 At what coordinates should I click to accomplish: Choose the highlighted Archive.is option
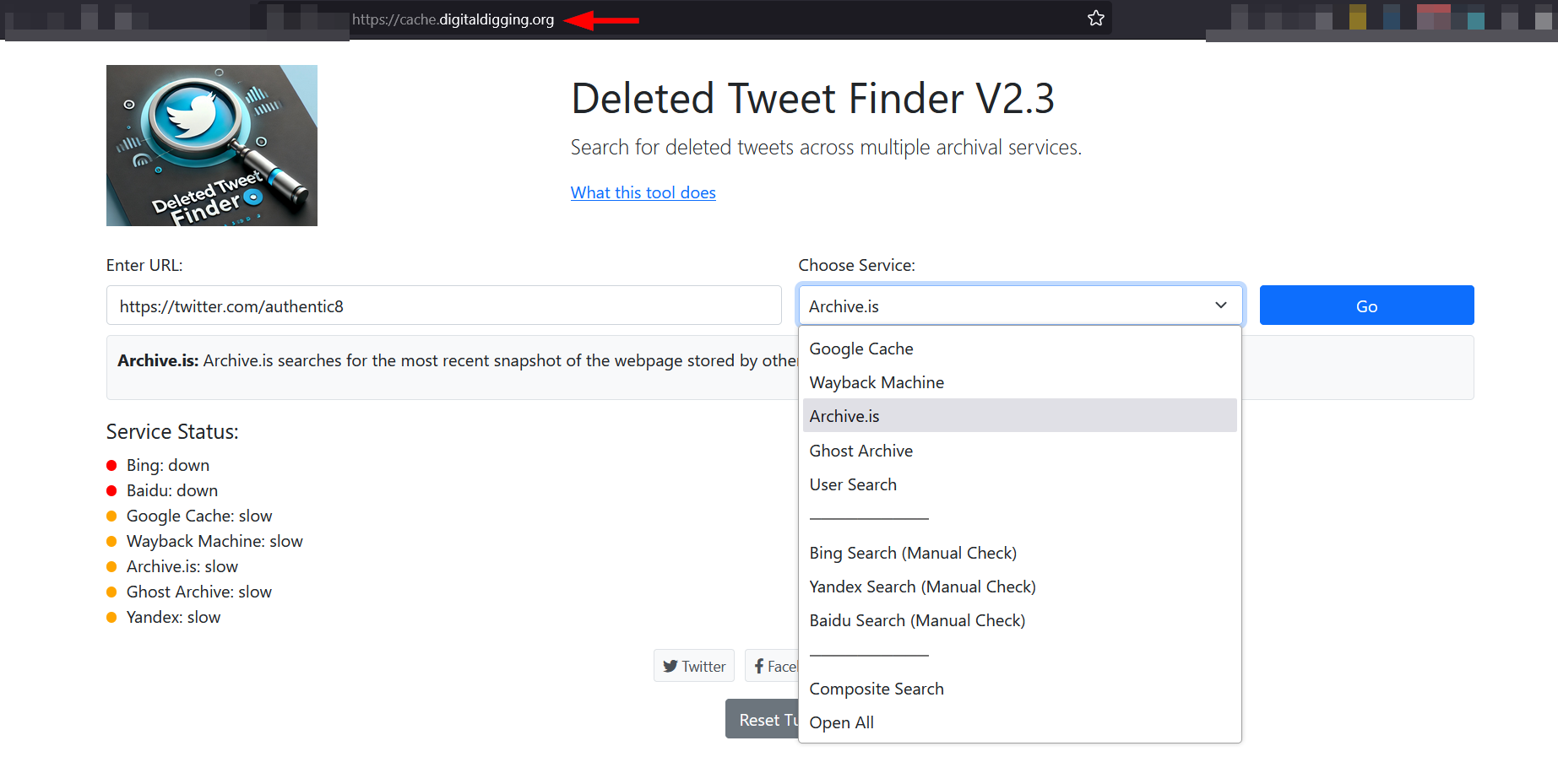pyautogui.click(x=1019, y=416)
